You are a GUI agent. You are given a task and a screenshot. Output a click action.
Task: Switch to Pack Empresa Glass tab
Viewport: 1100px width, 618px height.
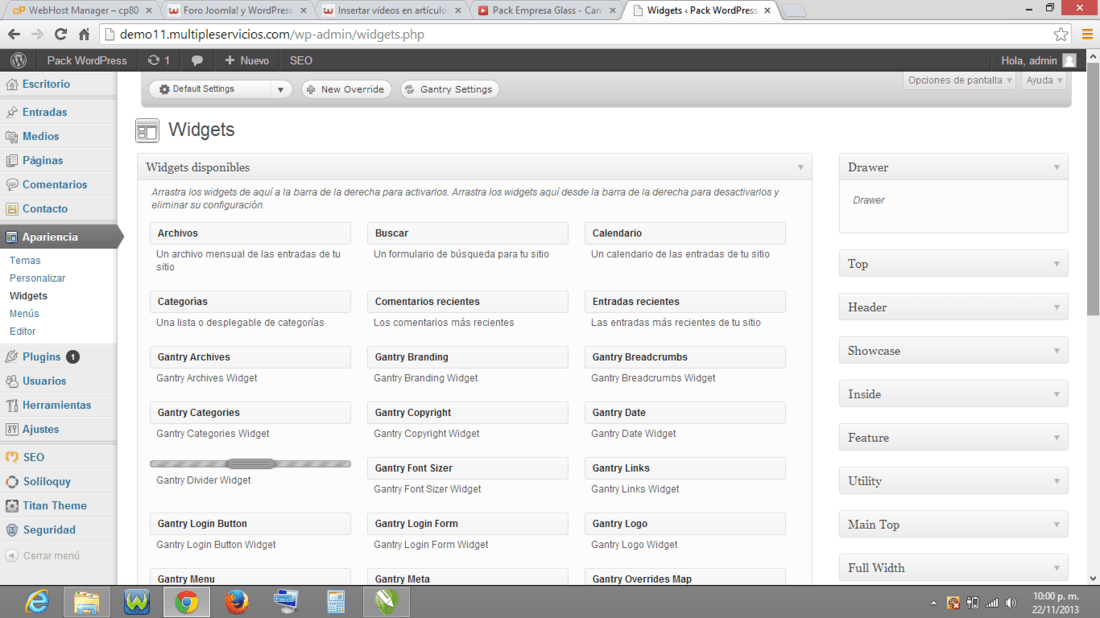click(546, 11)
